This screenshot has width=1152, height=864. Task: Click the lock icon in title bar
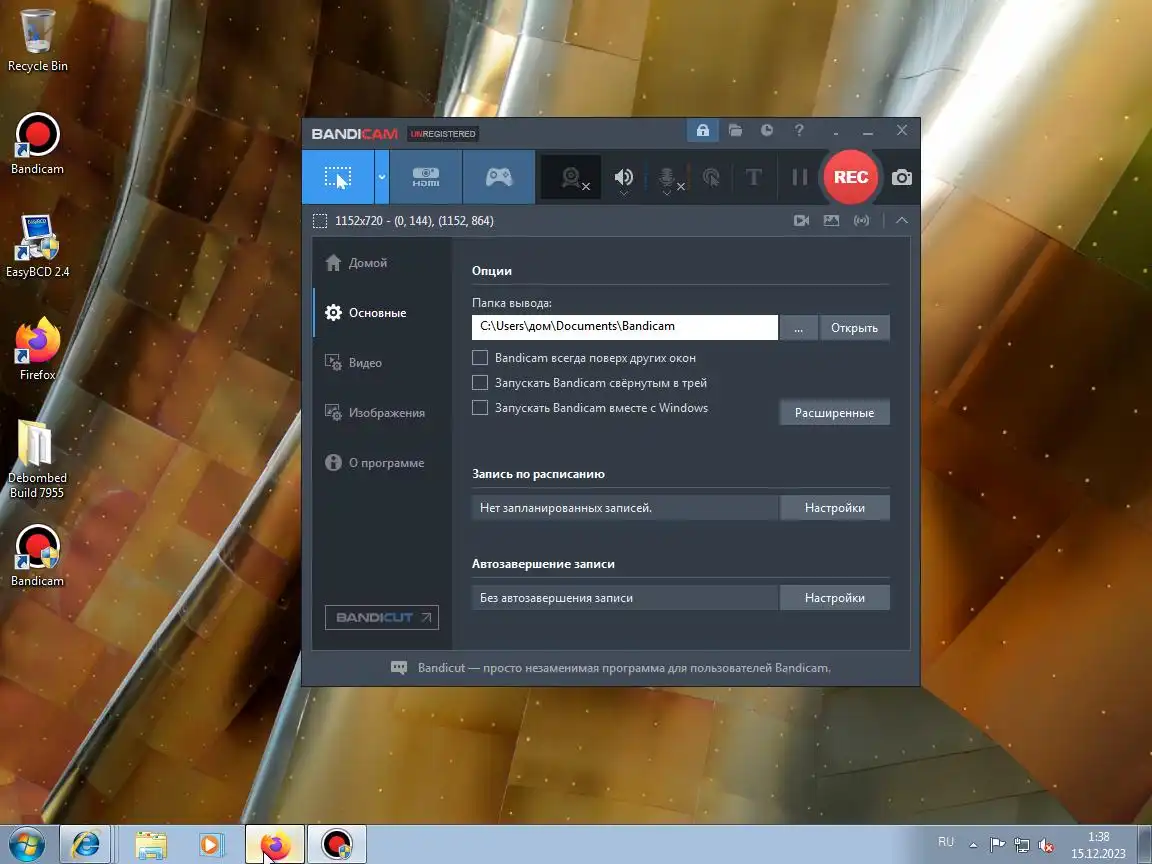click(x=702, y=131)
